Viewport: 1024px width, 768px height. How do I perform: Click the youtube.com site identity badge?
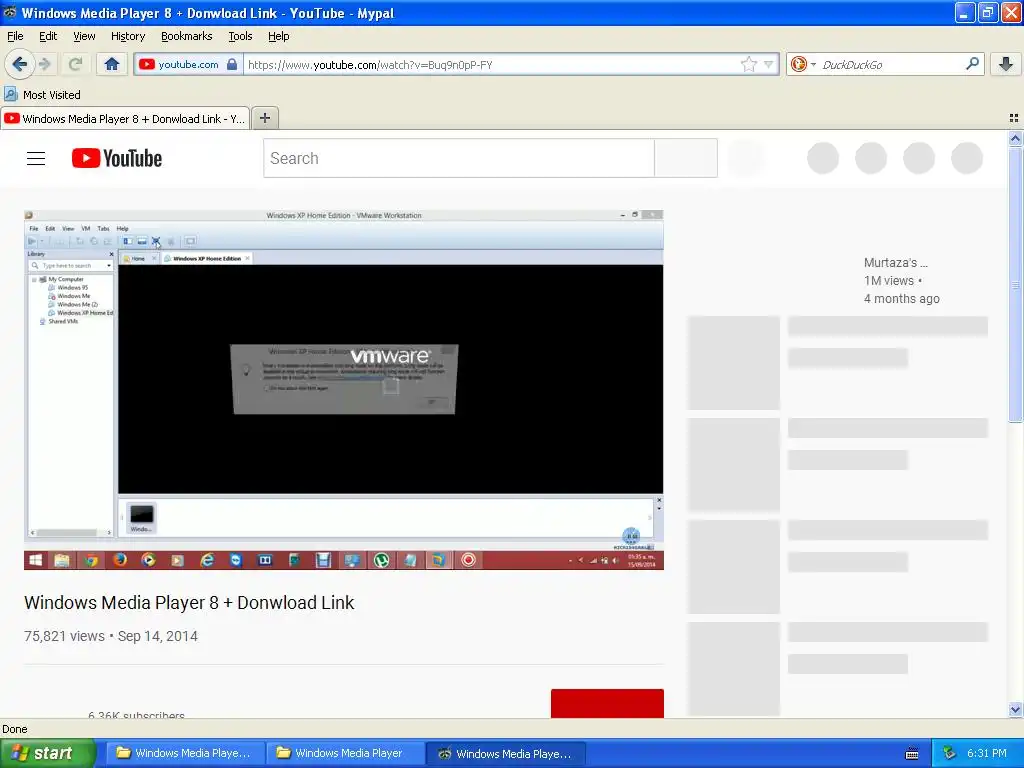point(188,64)
